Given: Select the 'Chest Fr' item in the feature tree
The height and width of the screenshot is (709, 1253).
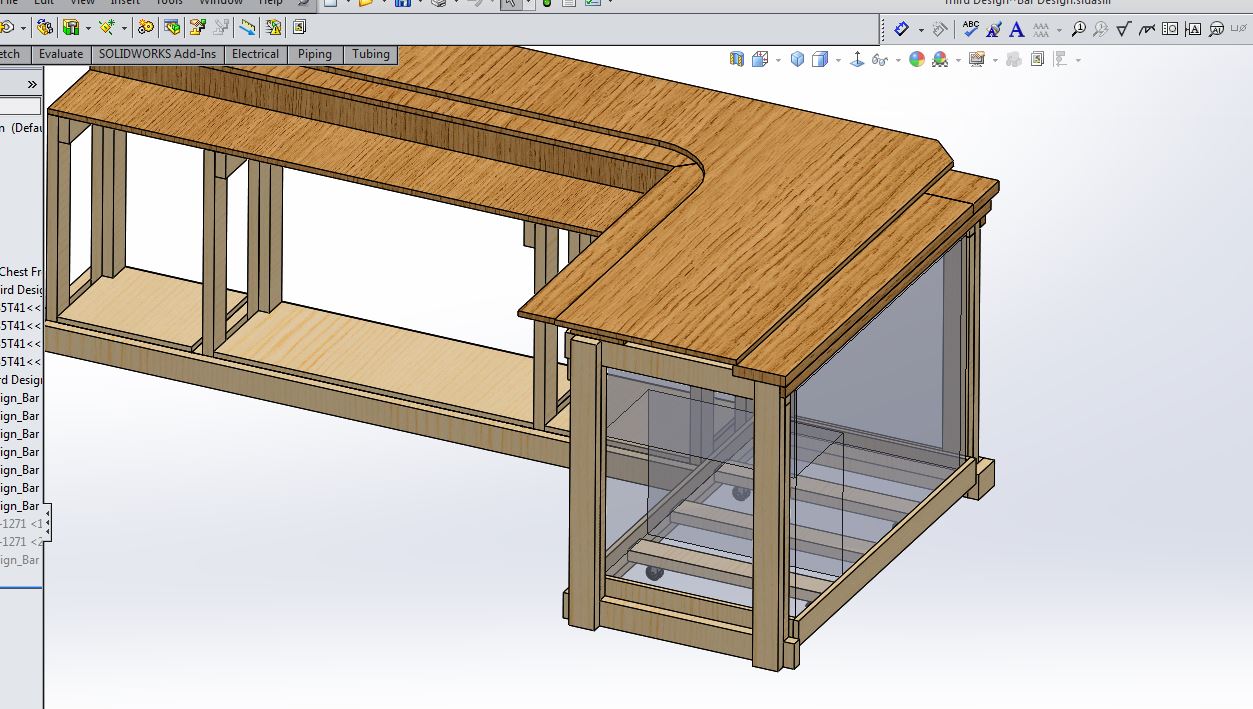Looking at the screenshot, I should 21,272.
